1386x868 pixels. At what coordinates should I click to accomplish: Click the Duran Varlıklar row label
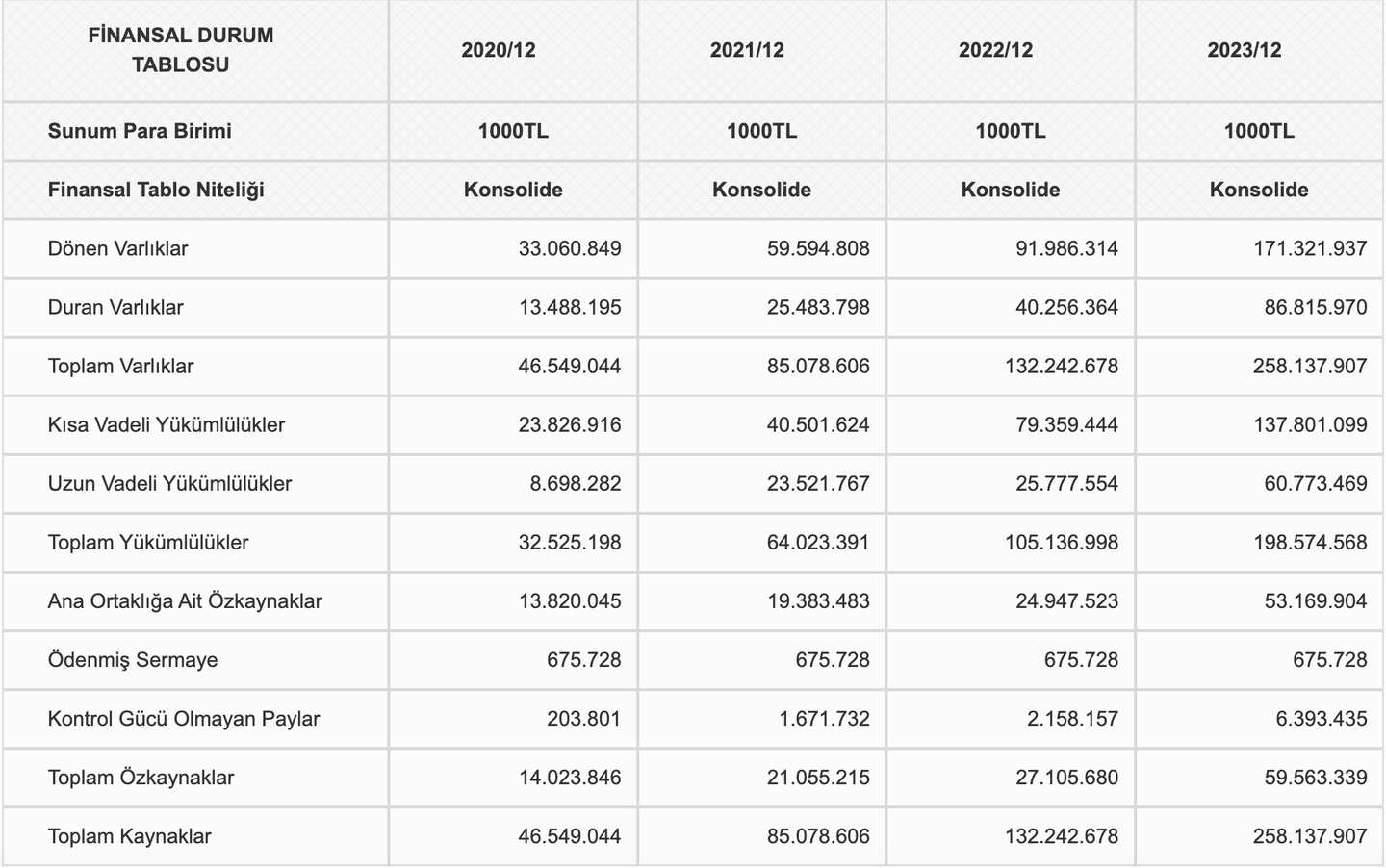[x=115, y=307]
